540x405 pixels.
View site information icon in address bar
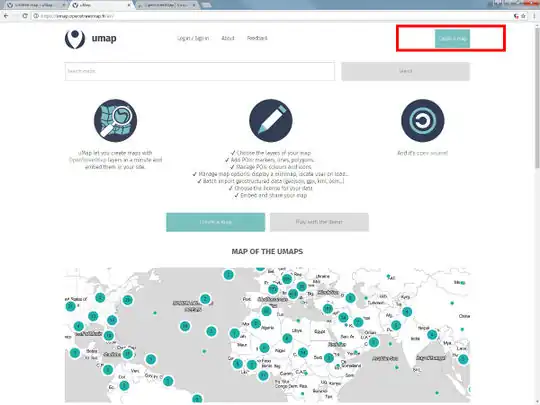36,16
